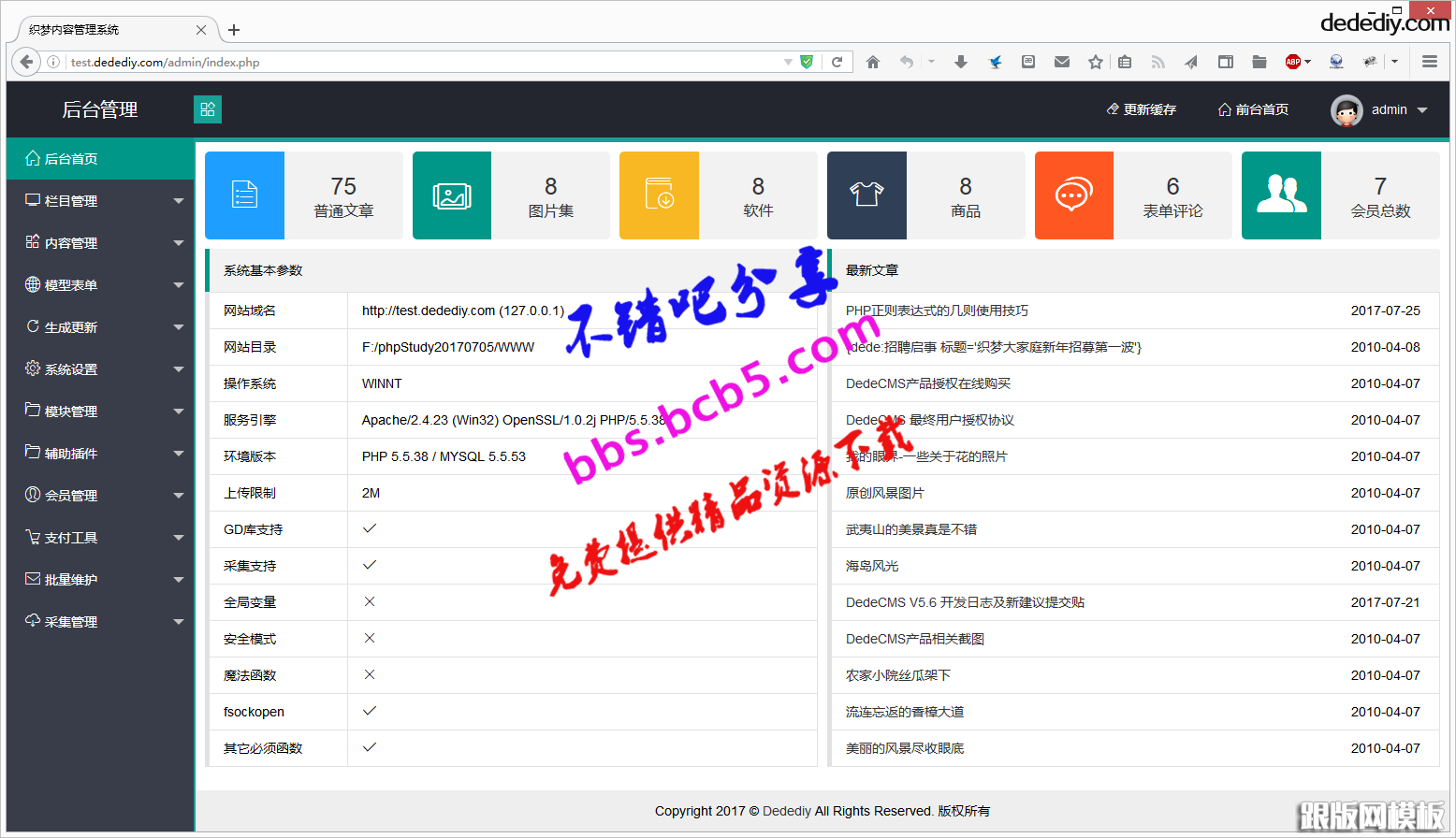Click the green shield icon in address bar
Screen dimensions: 1456x838
coord(807,62)
